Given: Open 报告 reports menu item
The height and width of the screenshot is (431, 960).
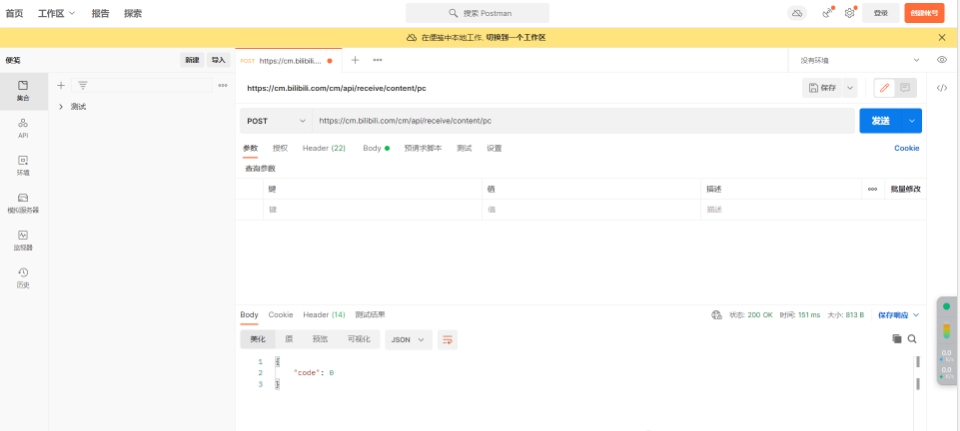Looking at the screenshot, I should [100, 13].
